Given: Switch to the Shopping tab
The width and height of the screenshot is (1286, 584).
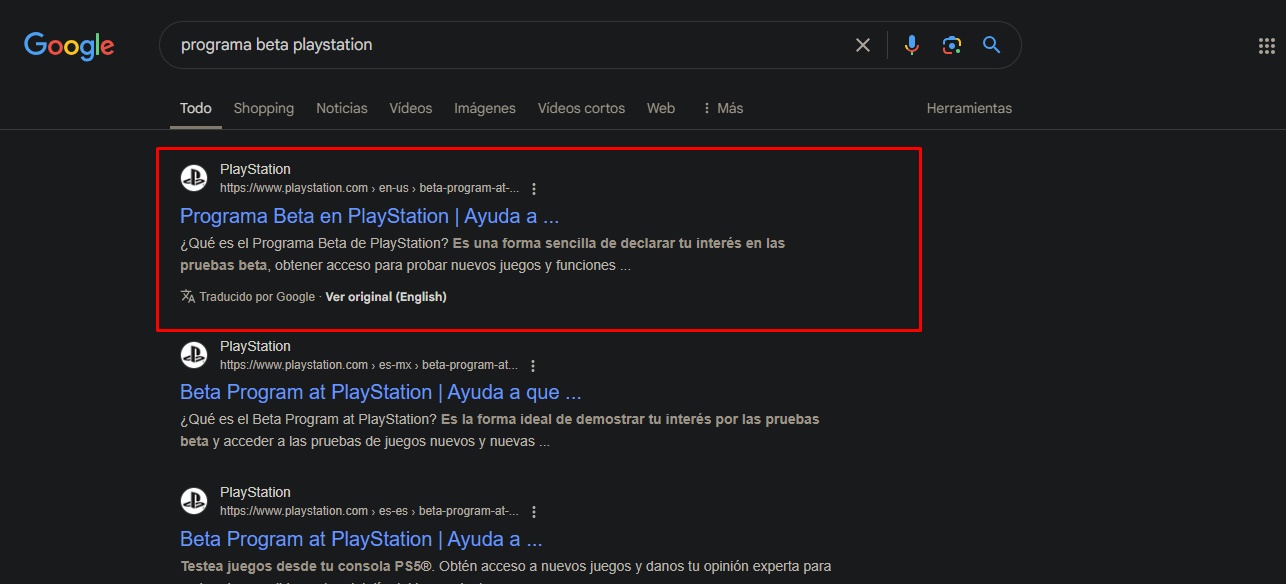Looking at the screenshot, I should tap(264, 108).
